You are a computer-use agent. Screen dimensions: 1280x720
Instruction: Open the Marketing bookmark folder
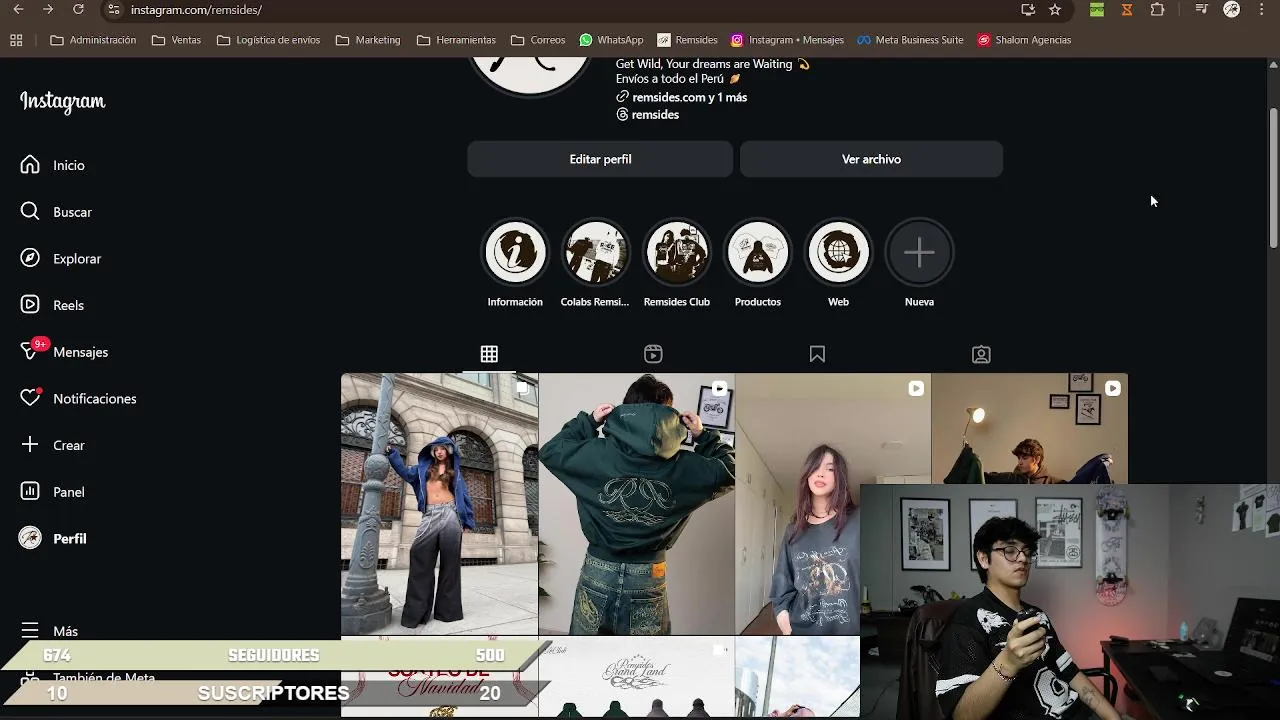pos(368,40)
